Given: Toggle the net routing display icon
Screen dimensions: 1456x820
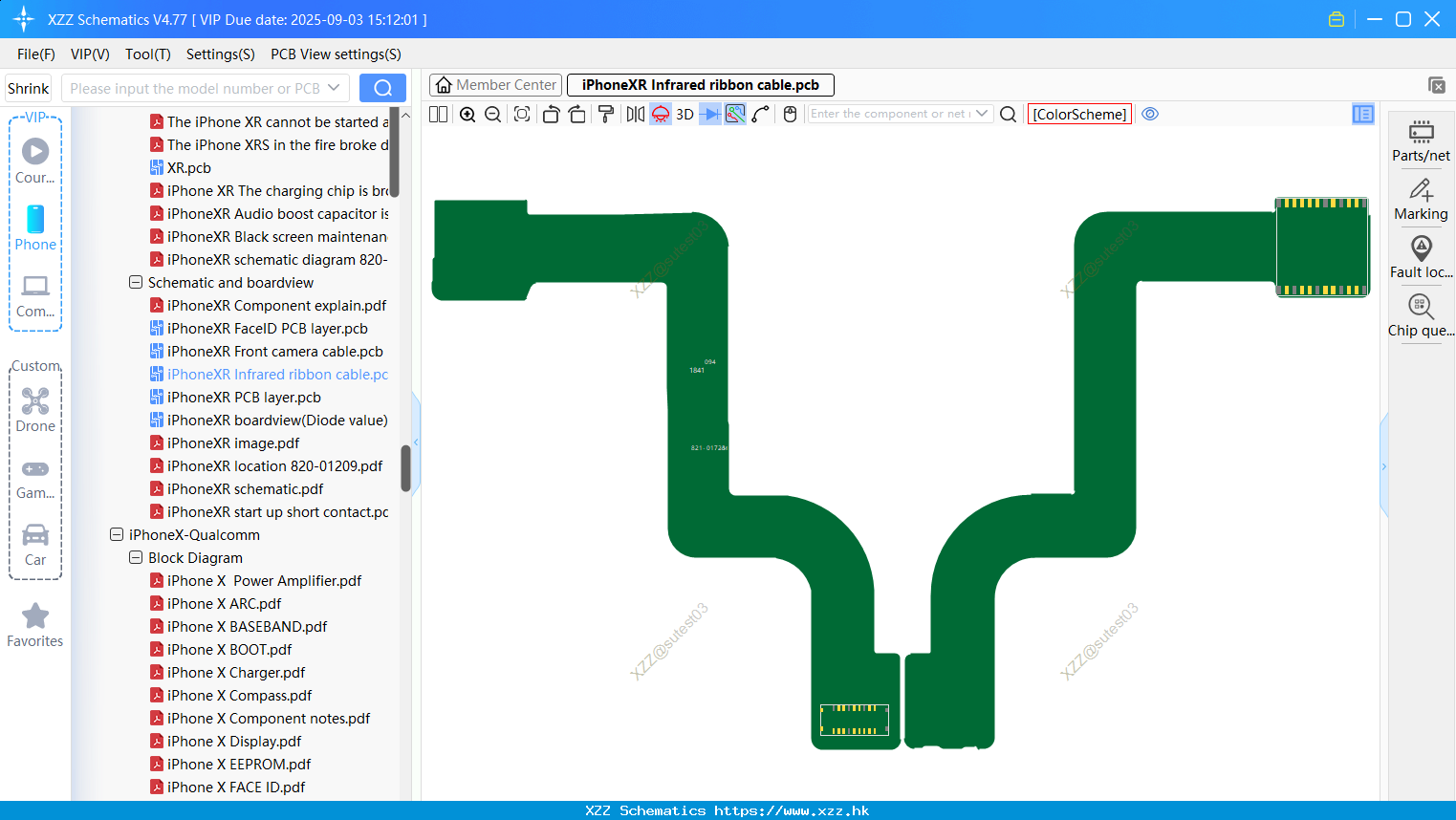Looking at the screenshot, I should click(x=735, y=114).
